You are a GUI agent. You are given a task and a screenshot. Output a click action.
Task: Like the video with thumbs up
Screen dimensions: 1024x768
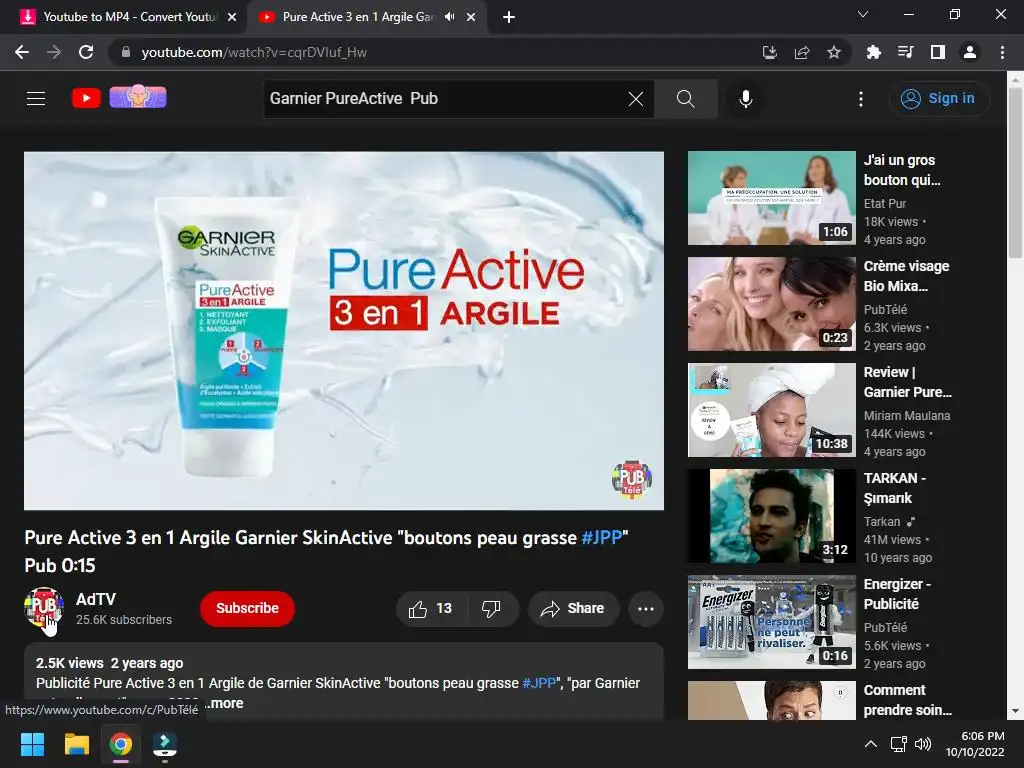click(430, 609)
